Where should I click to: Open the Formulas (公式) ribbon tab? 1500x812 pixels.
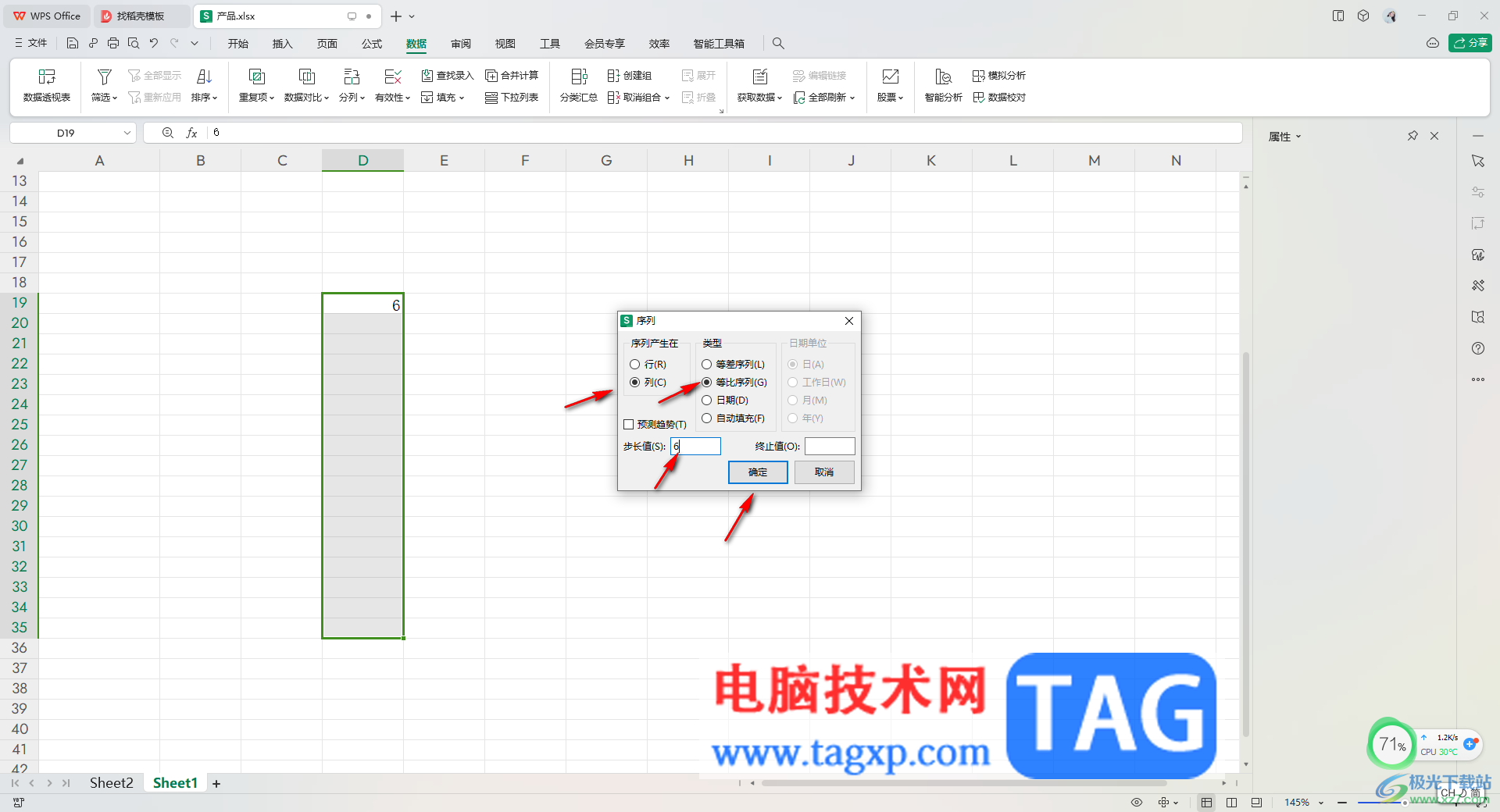pos(372,44)
